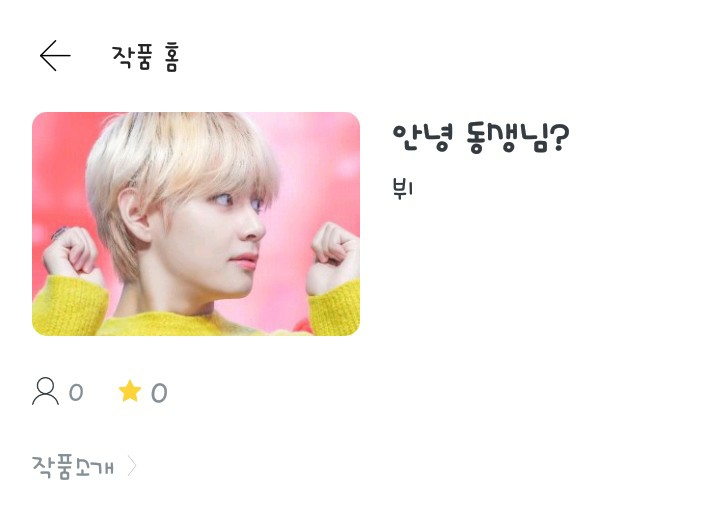The width and height of the screenshot is (705, 529).
Task: Expand 작품소개 with the chevron arrow
Action: [132, 466]
